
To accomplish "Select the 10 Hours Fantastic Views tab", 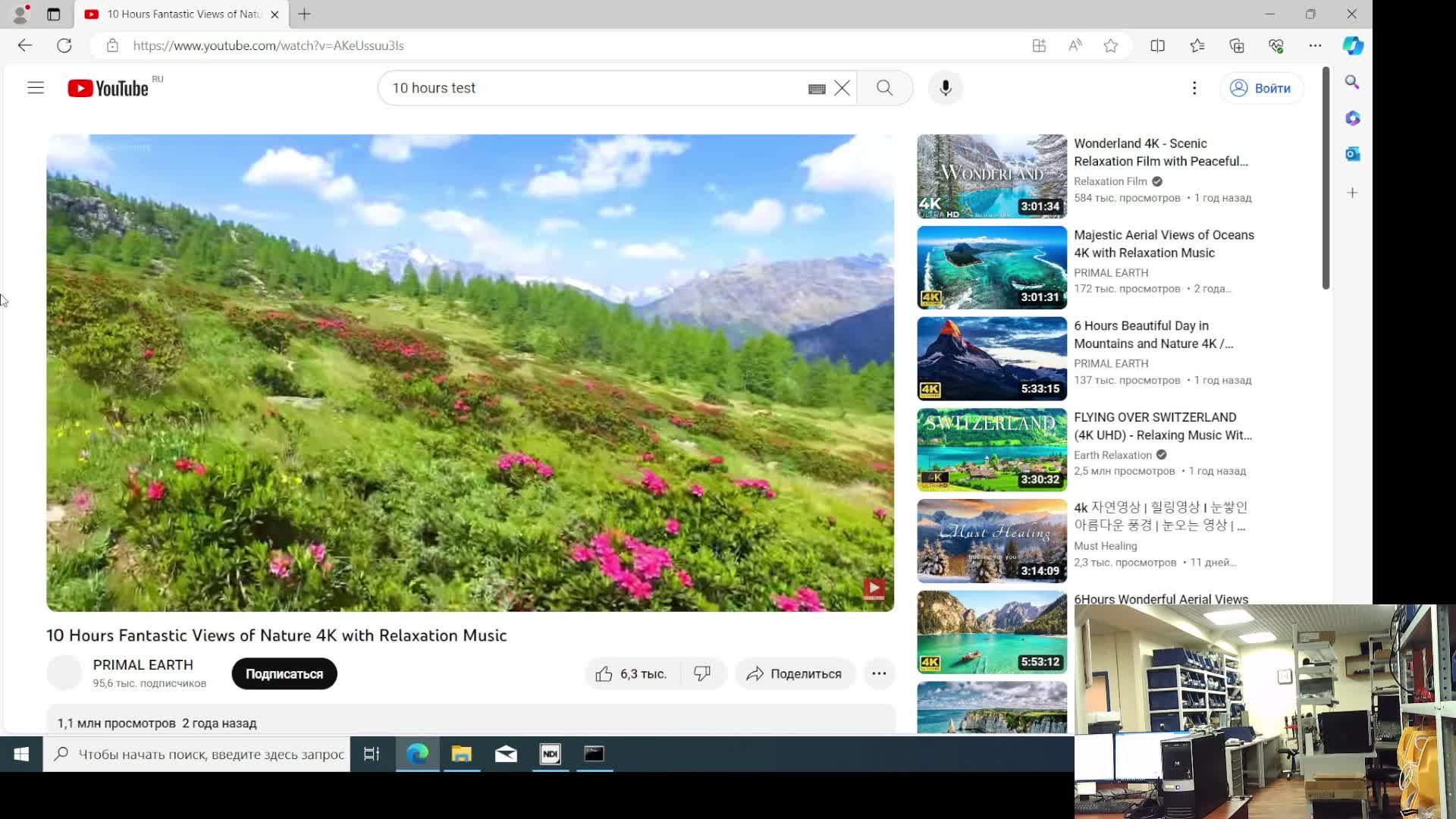I will pyautogui.click(x=182, y=14).
